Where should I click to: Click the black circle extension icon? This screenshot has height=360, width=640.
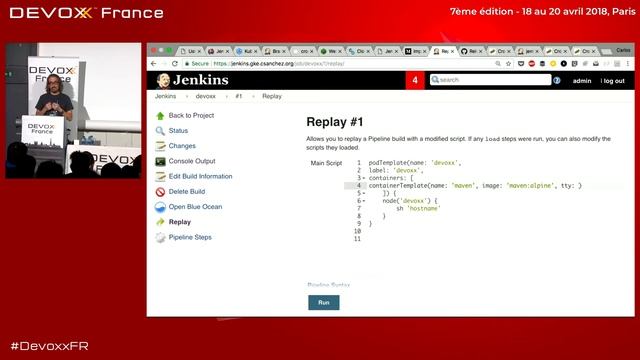(x=564, y=64)
